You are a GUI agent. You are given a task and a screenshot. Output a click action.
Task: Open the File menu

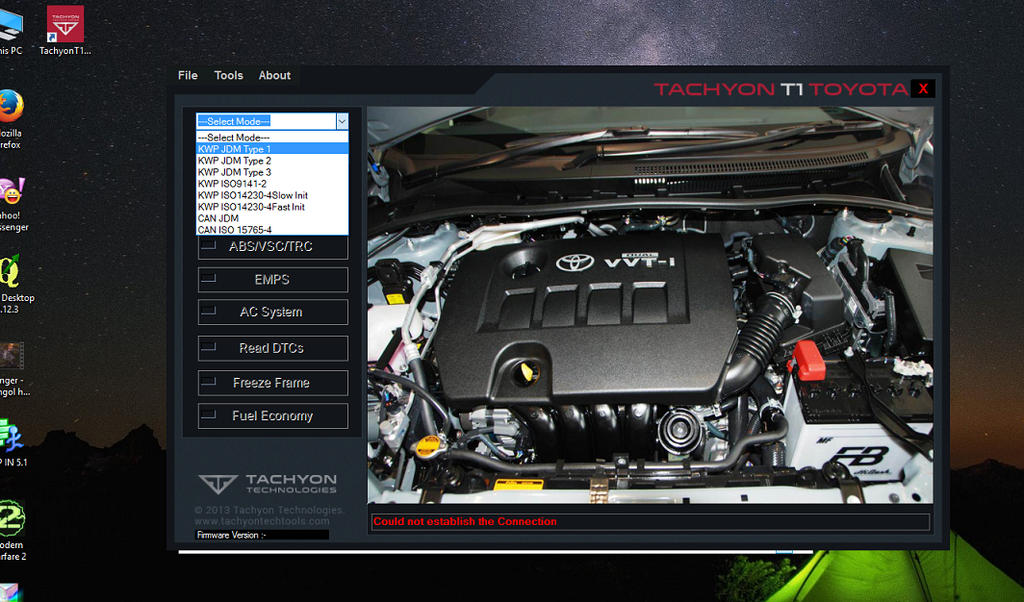[x=188, y=76]
